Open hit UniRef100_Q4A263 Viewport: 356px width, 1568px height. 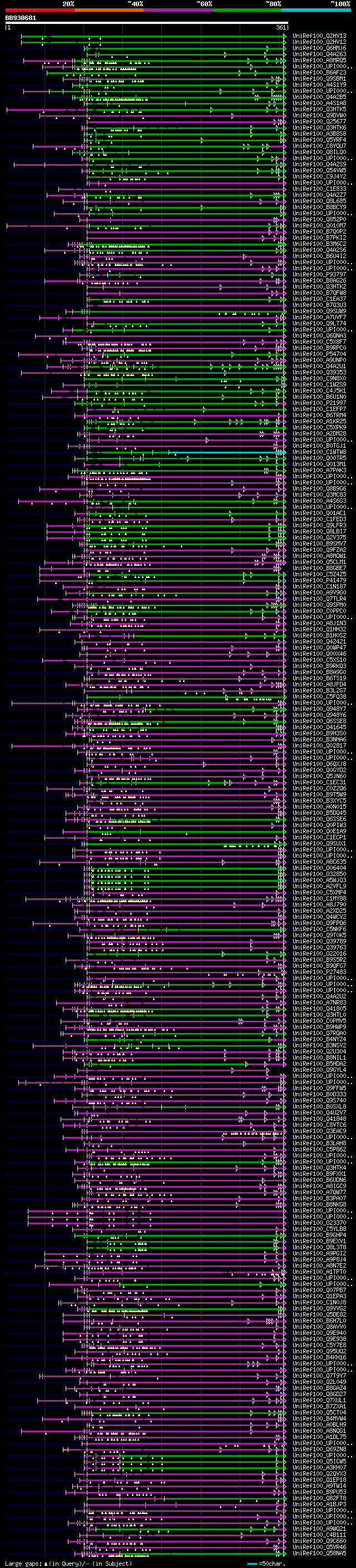319,54
